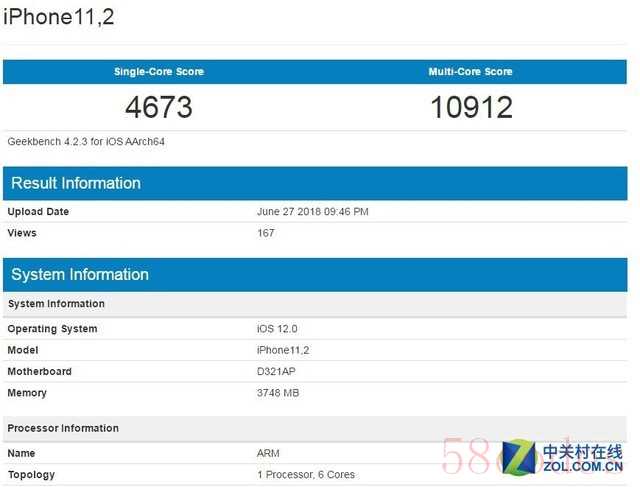The width and height of the screenshot is (640, 487).
Task: Select the memory value 3748 MB
Action: [278, 393]
